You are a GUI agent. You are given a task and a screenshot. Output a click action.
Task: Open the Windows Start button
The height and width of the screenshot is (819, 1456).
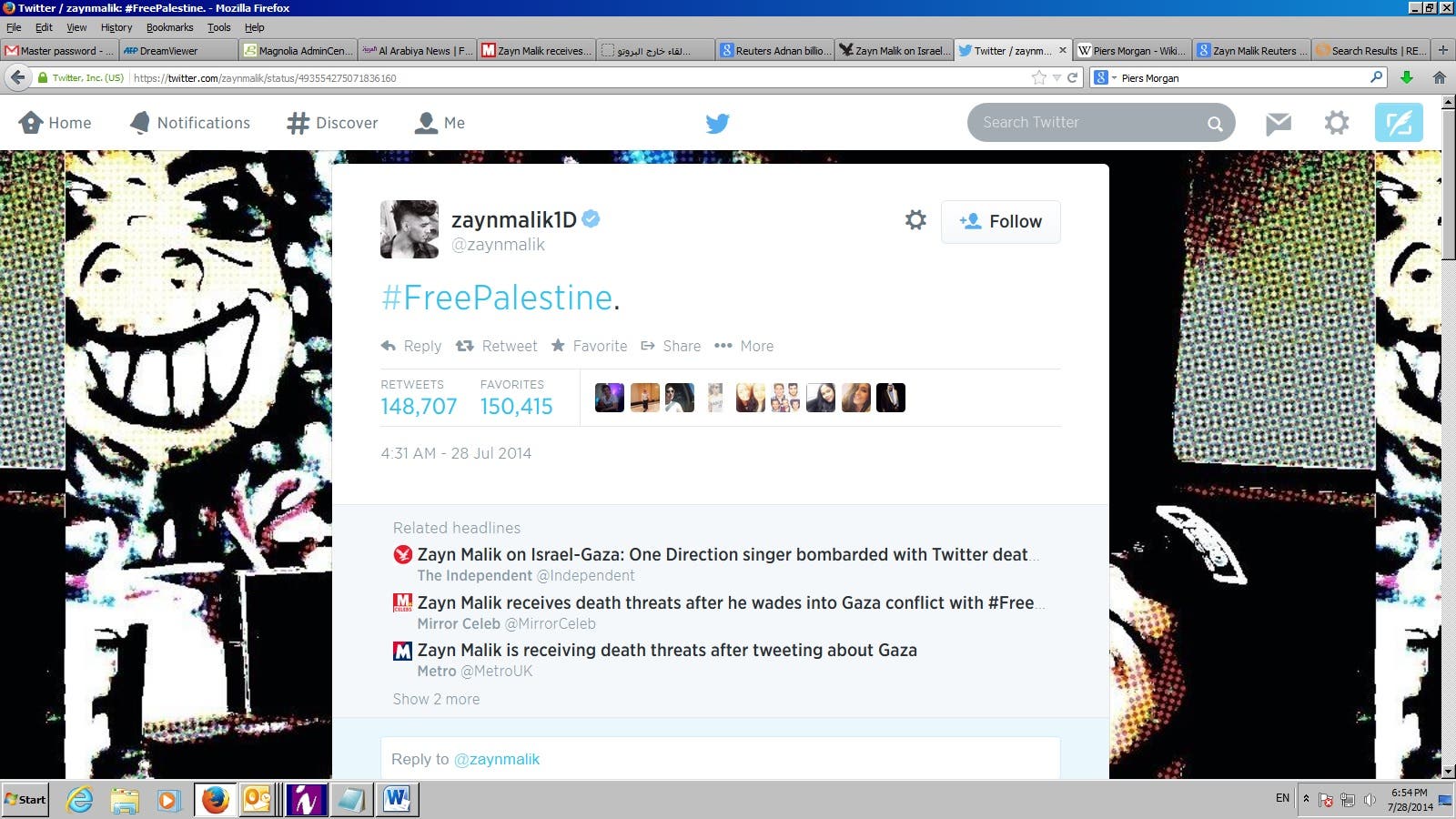pos(25,800)
